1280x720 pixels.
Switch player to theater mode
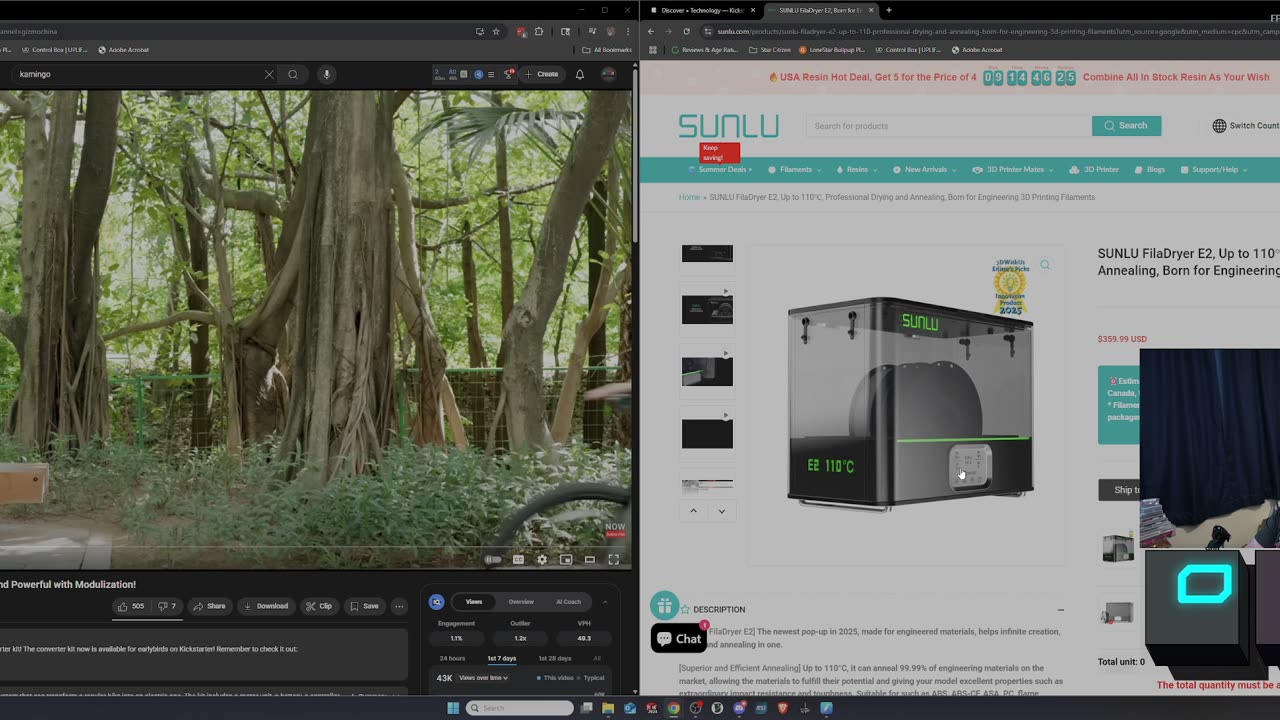pyautogui.click(x=590, y=560)
